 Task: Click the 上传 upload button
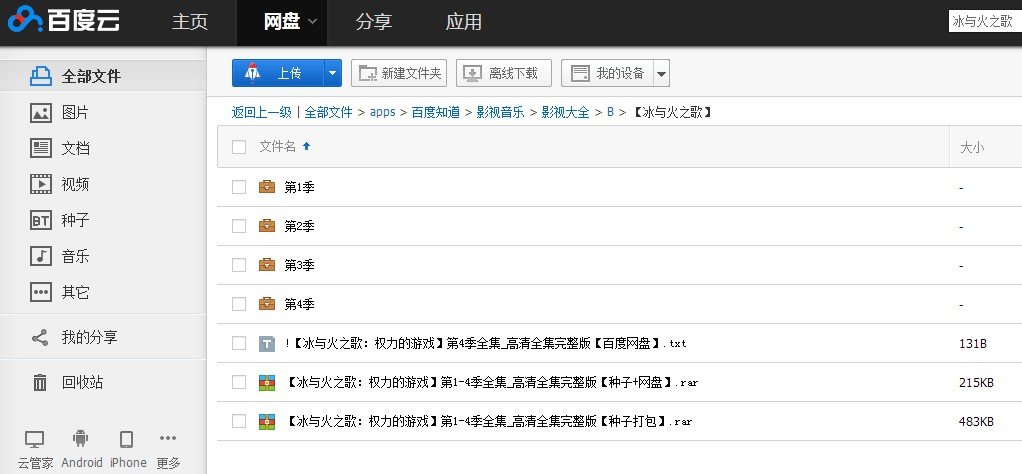tap(278, 73)
